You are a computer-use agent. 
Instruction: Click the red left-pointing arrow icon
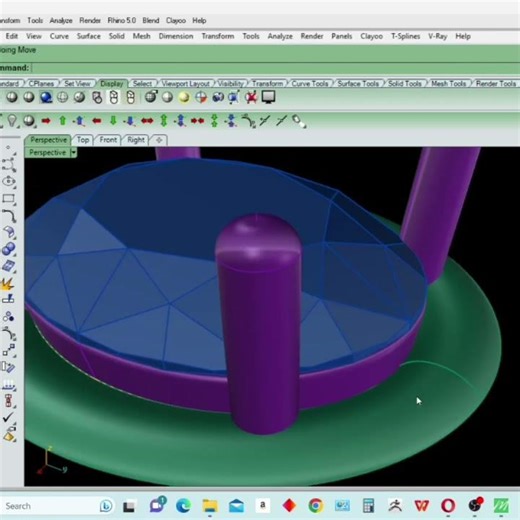97,121
